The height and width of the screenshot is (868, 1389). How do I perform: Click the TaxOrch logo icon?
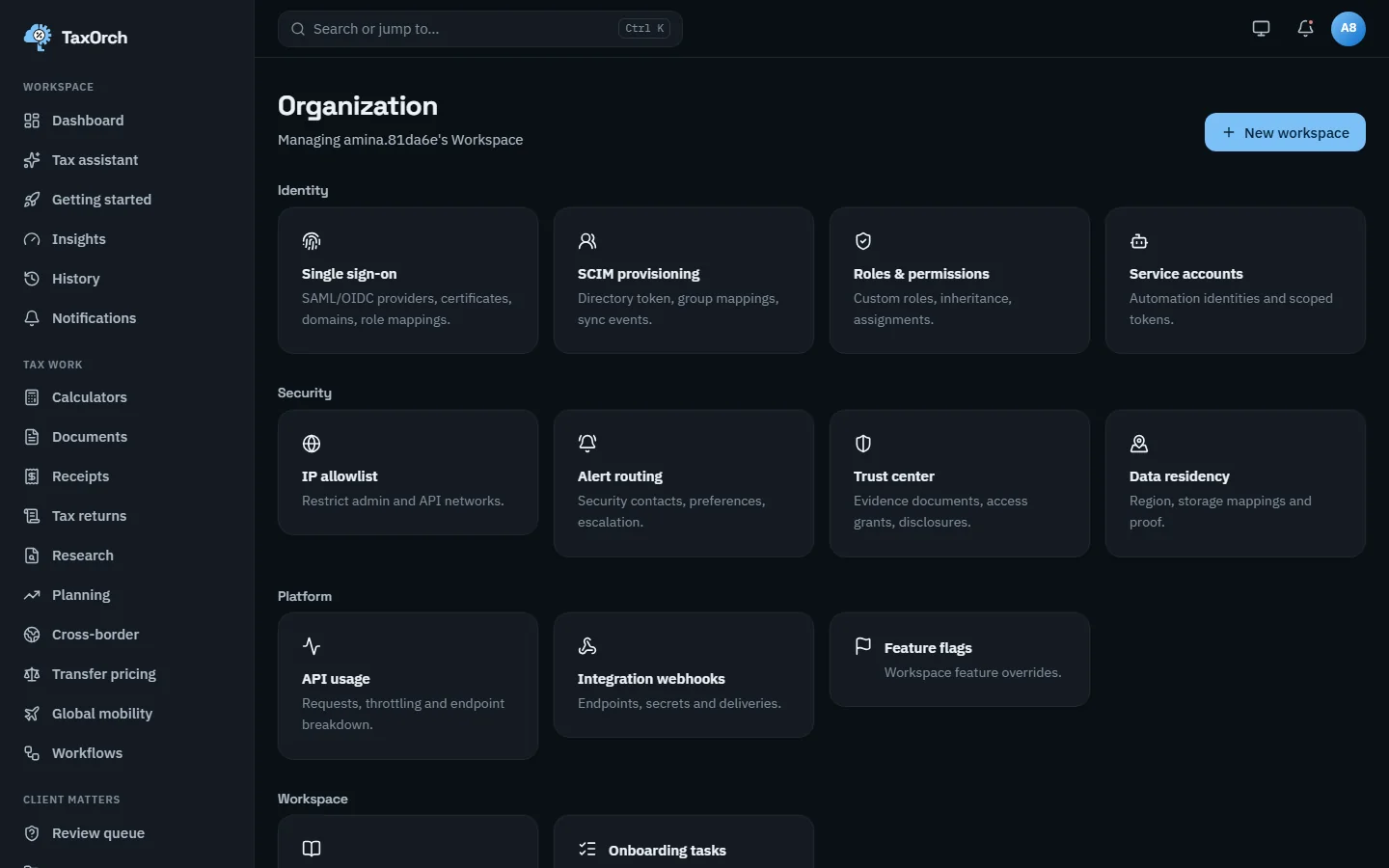(x=38, y=38)
